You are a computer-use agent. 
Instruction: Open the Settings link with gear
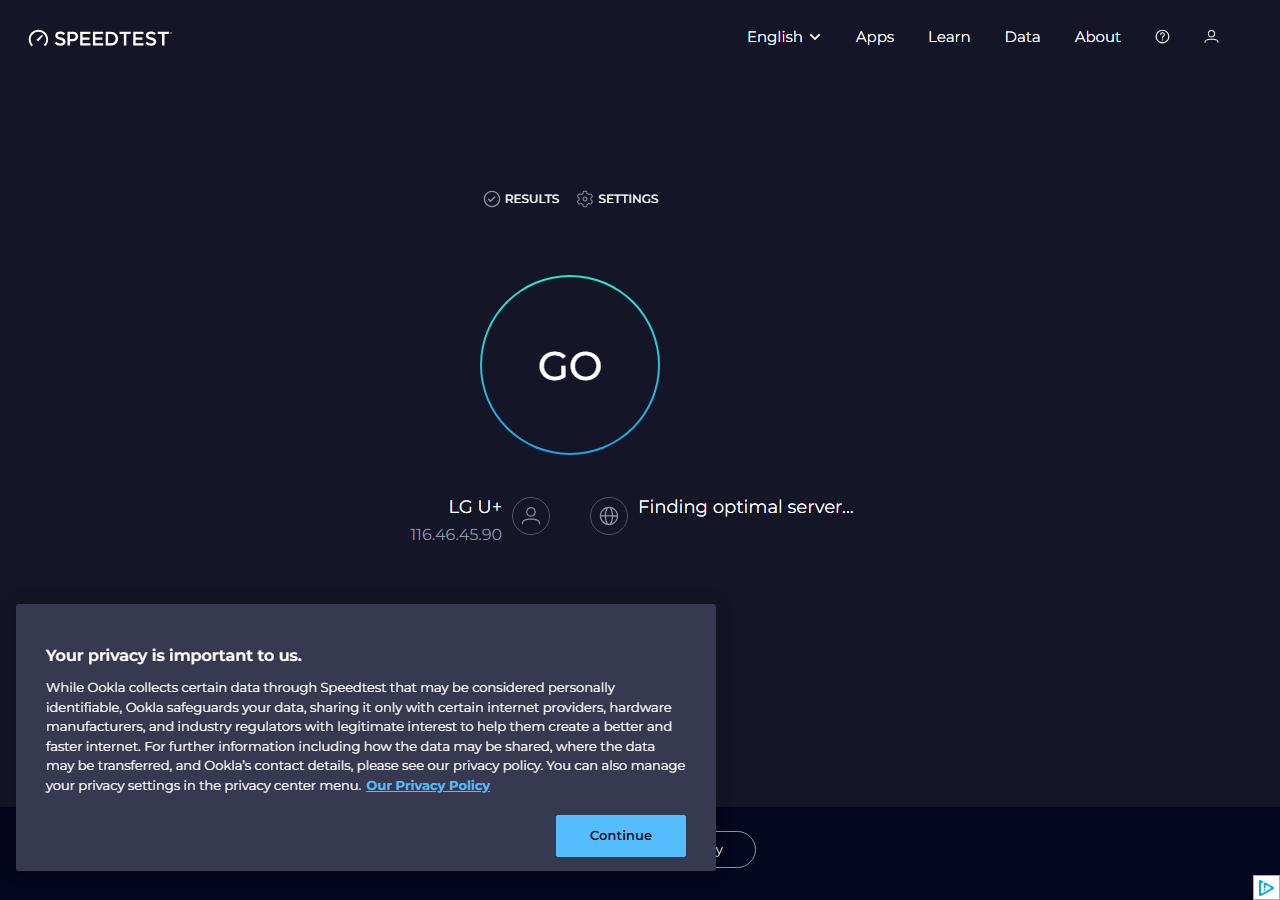coord(617,199)
